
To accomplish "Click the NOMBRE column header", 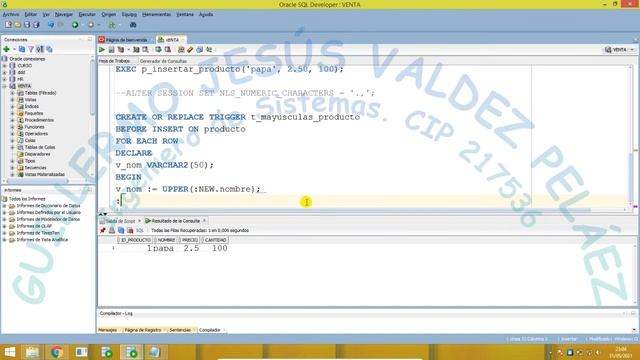I will pyautogui.click(x=166, y=240).
